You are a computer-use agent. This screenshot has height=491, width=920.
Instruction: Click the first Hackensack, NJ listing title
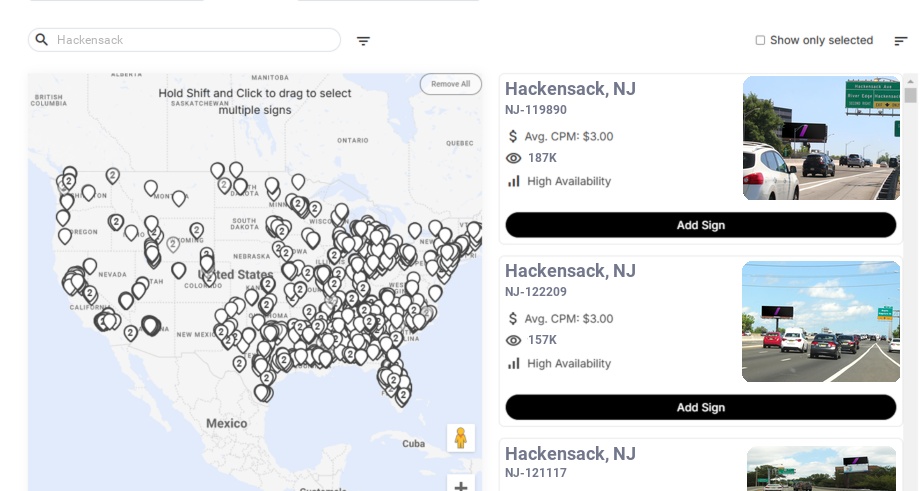coord(570,89)
